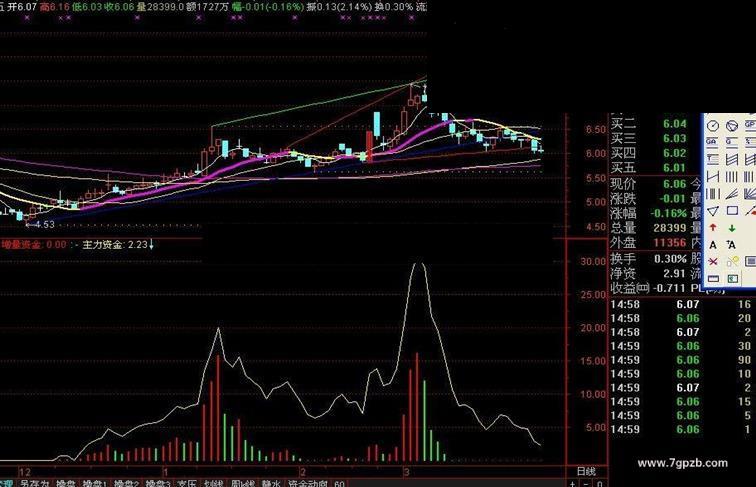Switch to the 周k线 tab
This screenshot has height=487, width=756.
pos(243,483)
